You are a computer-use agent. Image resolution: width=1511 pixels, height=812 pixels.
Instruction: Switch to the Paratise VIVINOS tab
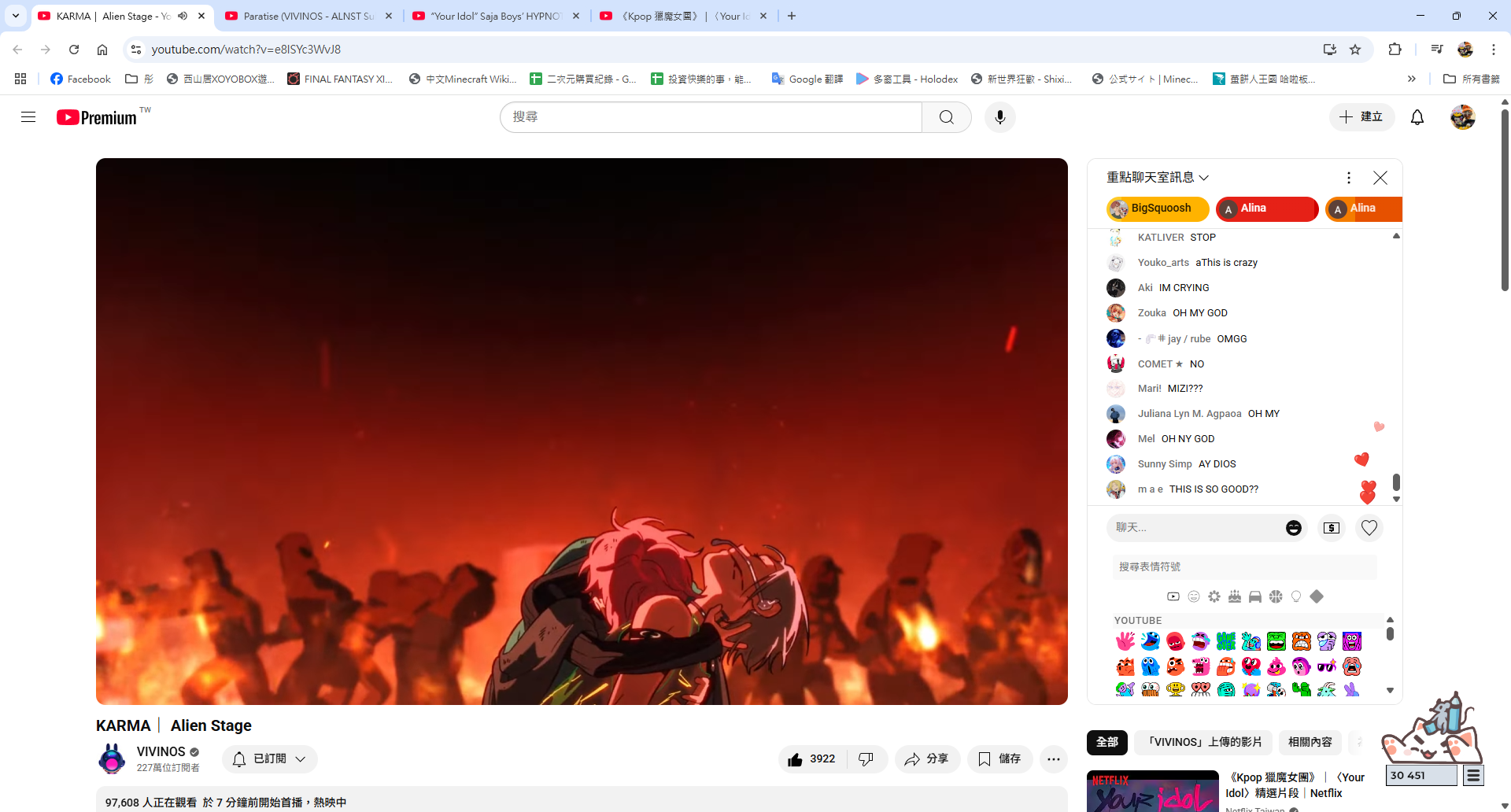308,16
